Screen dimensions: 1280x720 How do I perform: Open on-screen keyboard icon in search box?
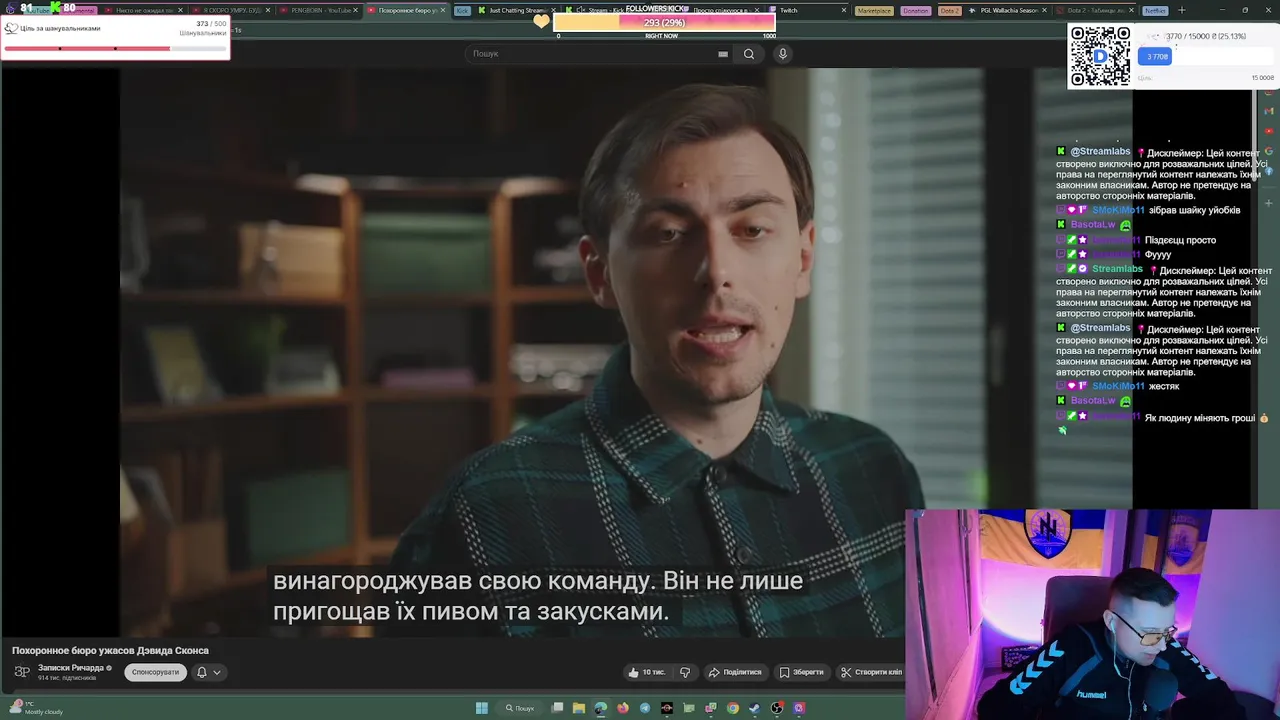[x=723, y=54]
